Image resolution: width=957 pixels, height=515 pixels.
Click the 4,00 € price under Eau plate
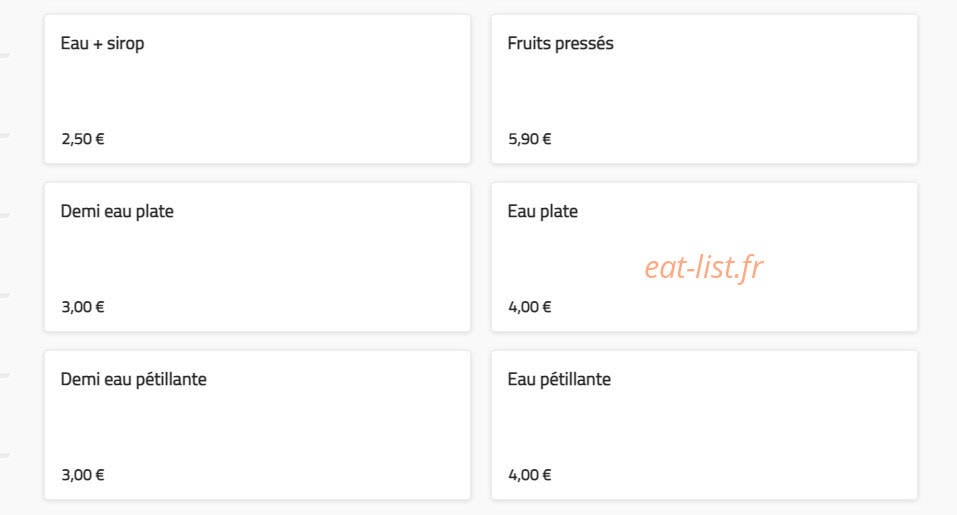point(530,307)
